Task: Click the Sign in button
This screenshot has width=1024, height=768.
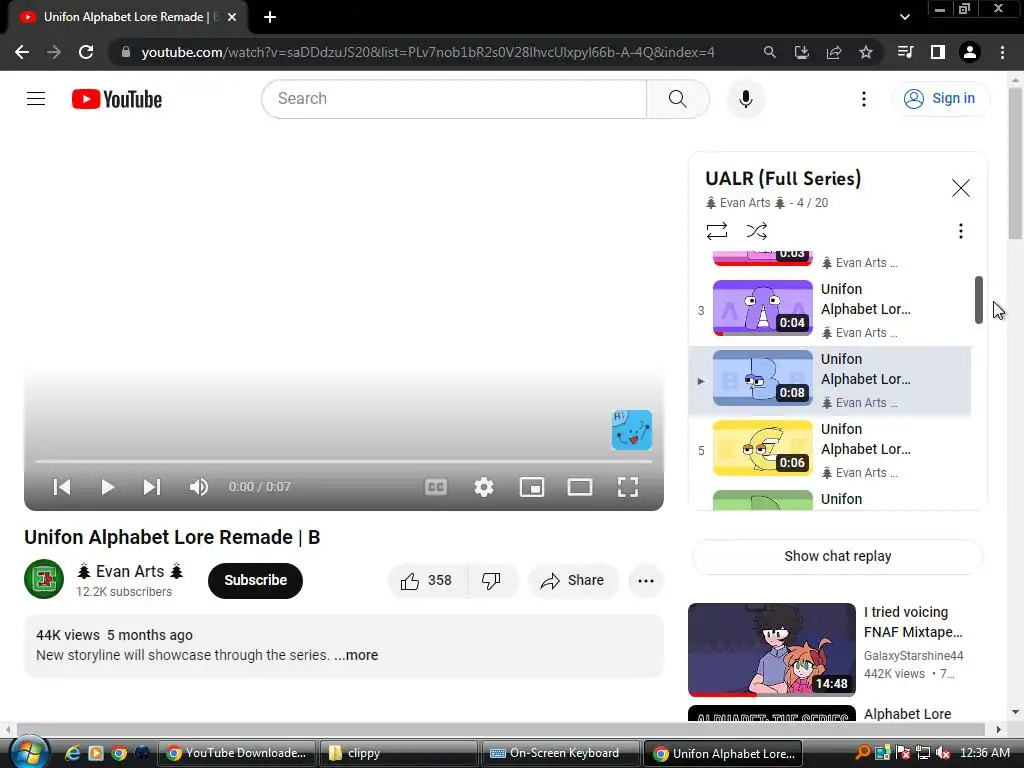Action: (940, 99)
